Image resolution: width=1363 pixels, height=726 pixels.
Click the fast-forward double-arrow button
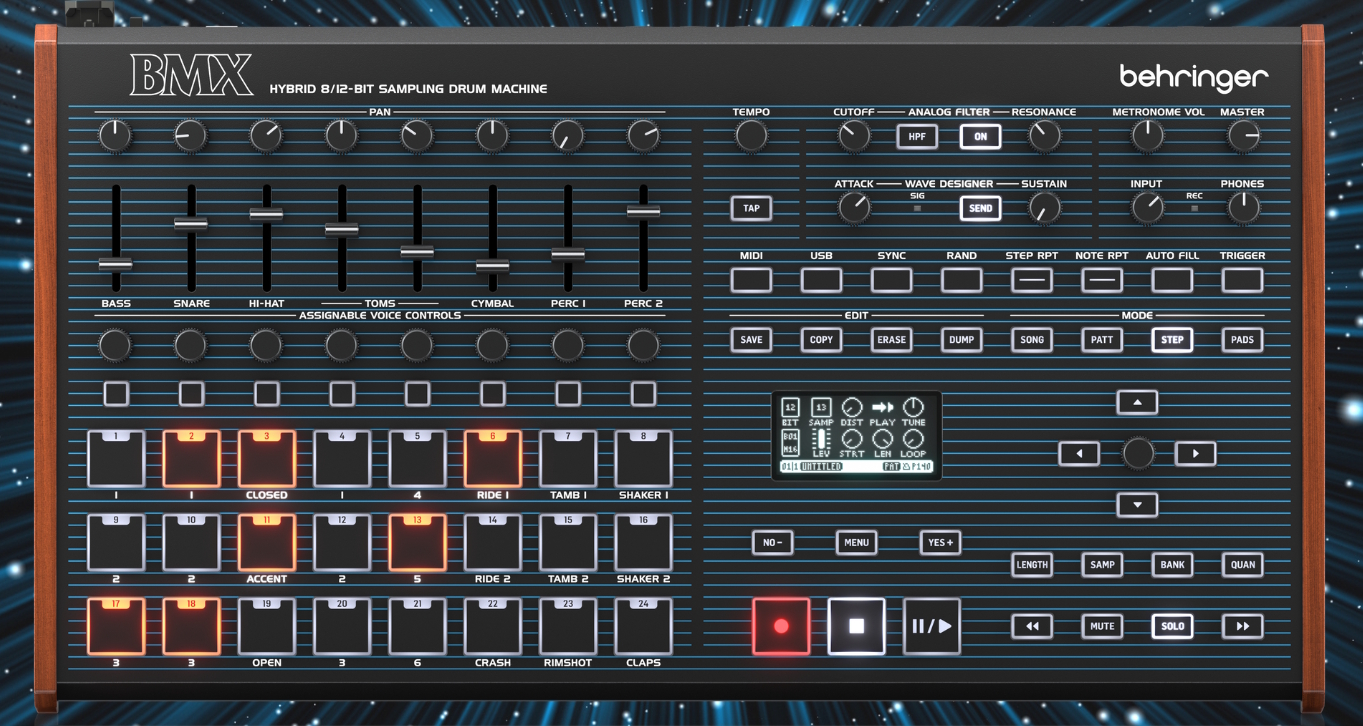pyautogui.click(x=1242, y=627)
